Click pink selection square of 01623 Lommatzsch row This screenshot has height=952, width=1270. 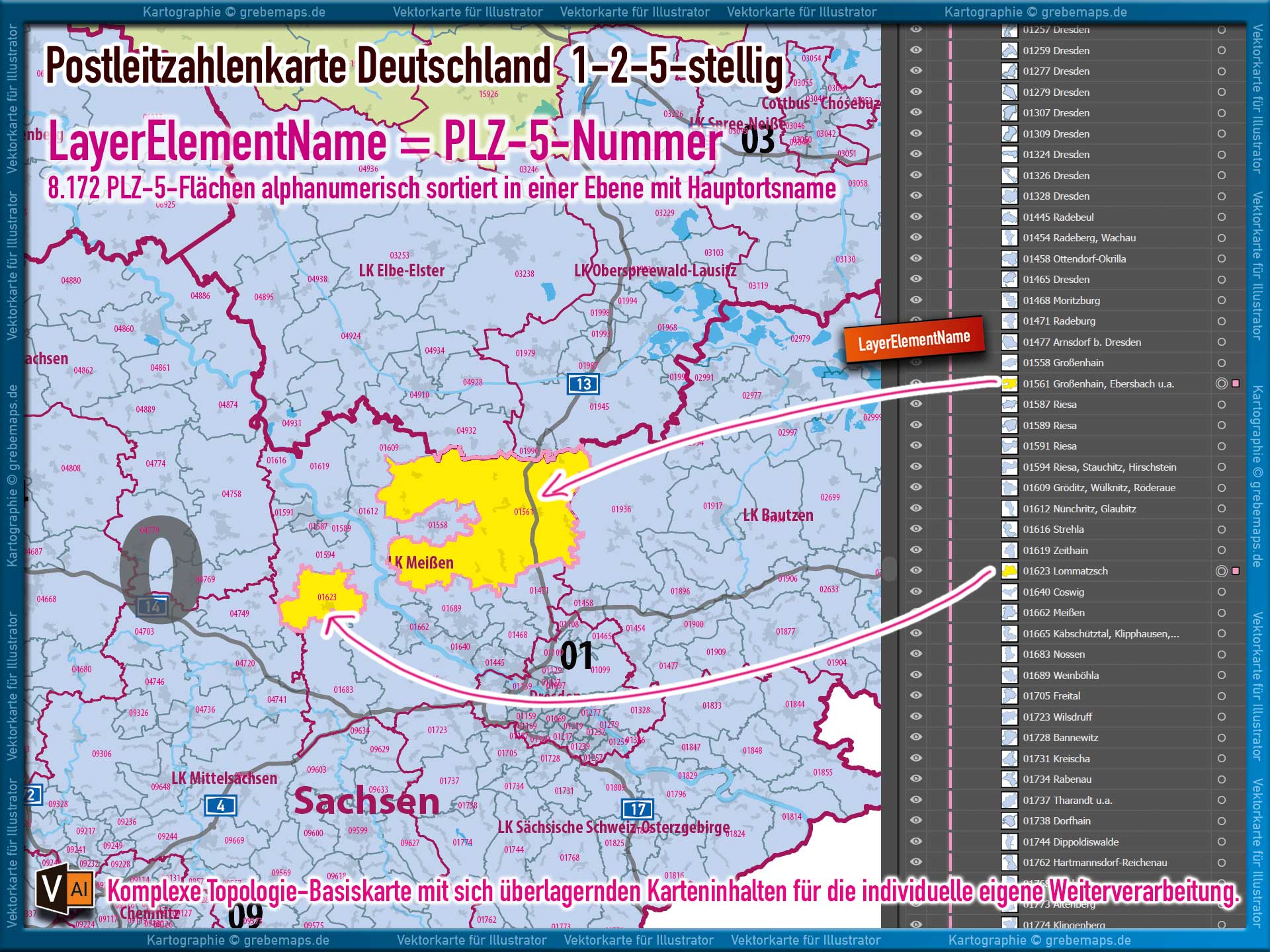pos(1236,571)
